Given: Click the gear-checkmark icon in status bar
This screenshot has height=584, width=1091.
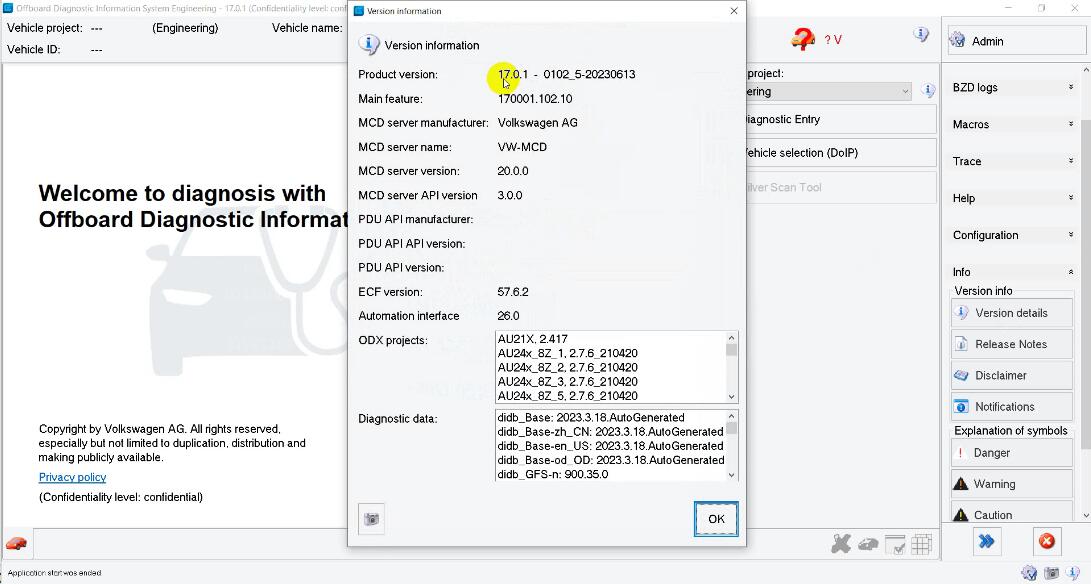Looking at the screenshot, I should (1029, 574).
